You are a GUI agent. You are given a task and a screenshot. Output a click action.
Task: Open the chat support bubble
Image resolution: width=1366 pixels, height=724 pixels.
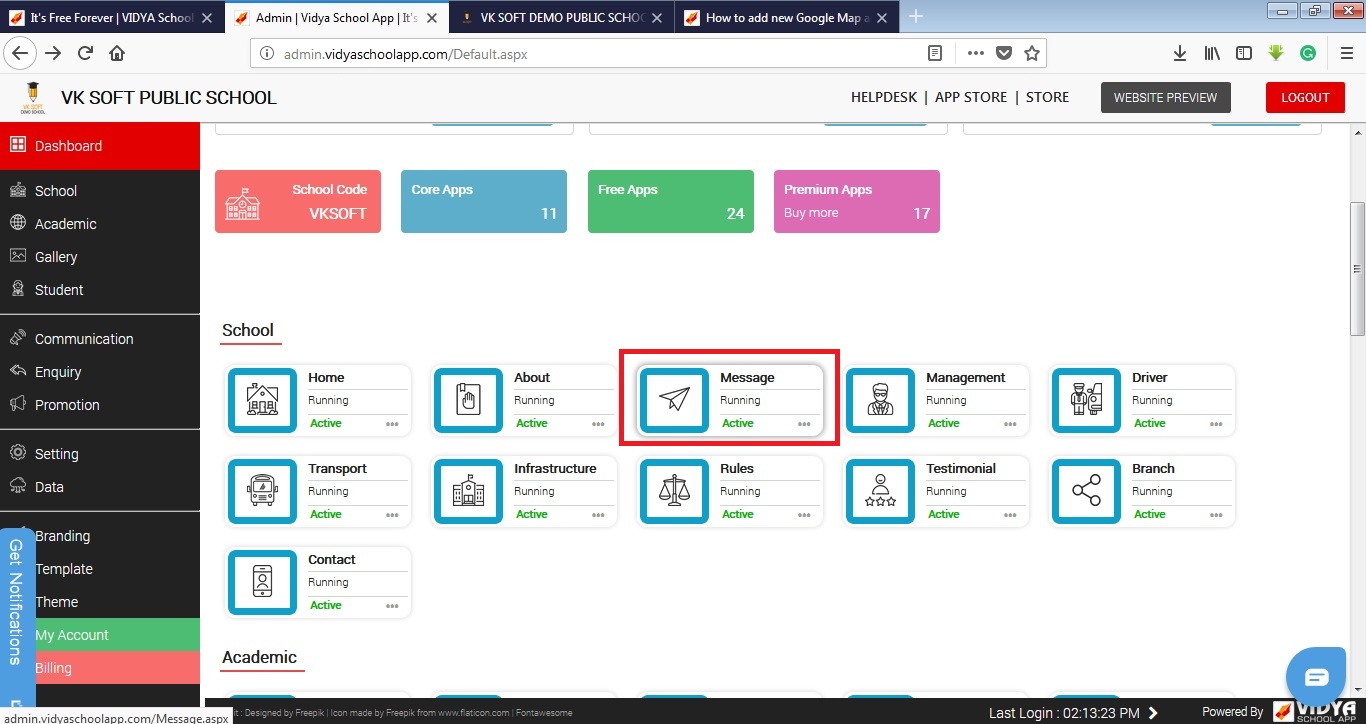1317,679
